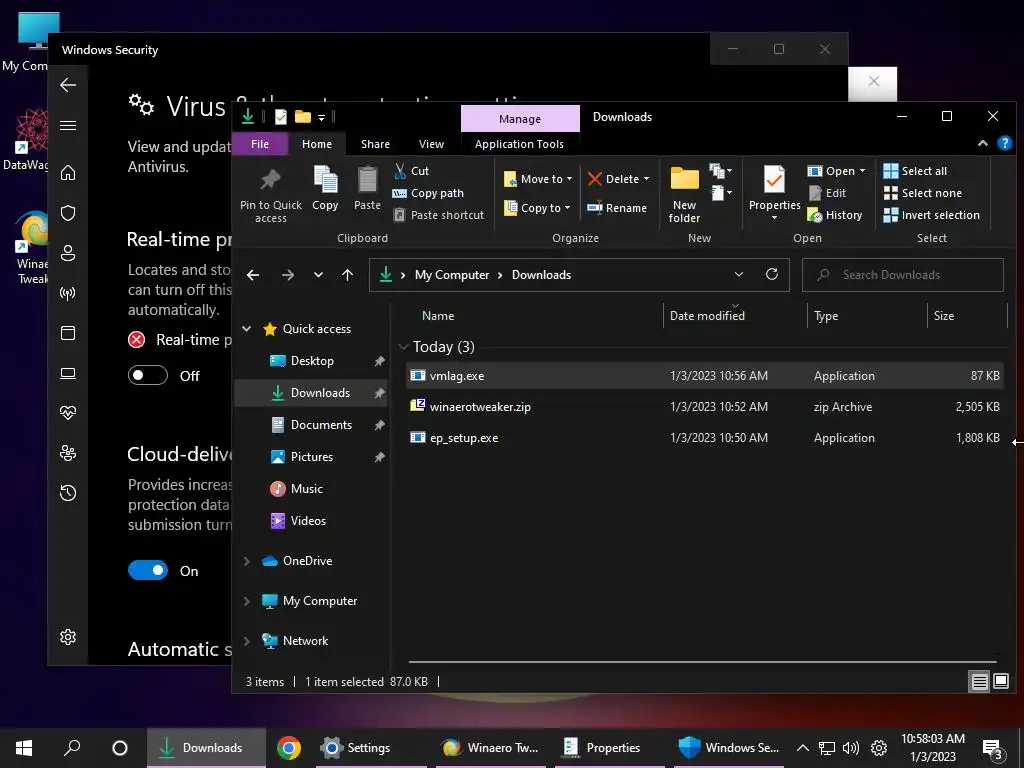Viewport: 1024px width, 768px height.
Task: Open the Delete dropdown arrow
Action: coord(647,179)
